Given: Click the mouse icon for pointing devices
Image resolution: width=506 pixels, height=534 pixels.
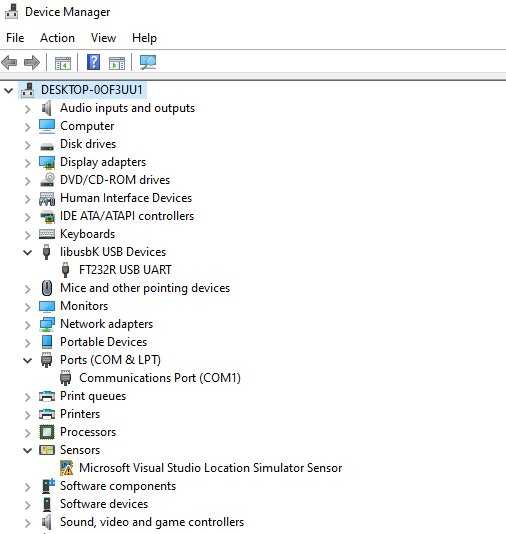Looking at the screenshot, I should (47, 288).
